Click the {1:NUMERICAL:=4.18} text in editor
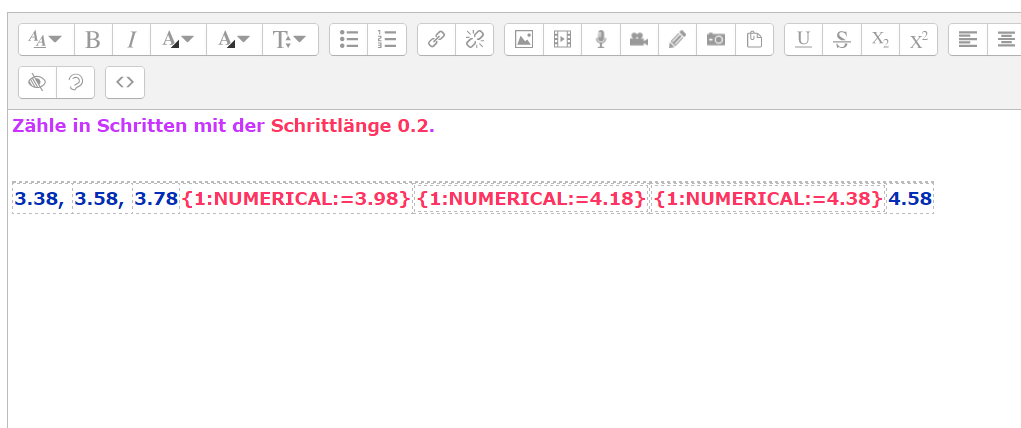The width and height of the screenshot is (1021, 428). point(531,199)
